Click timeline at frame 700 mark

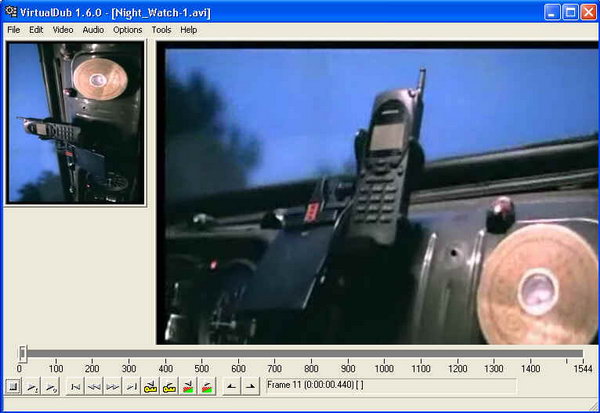275,354
